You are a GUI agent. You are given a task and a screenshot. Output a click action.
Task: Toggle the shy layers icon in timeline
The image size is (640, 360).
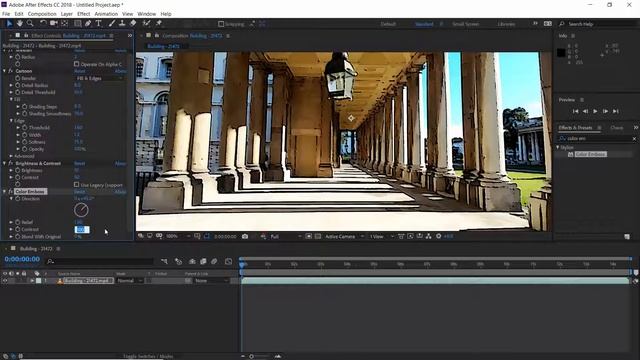pyautogui.click(x=192, y=261)
